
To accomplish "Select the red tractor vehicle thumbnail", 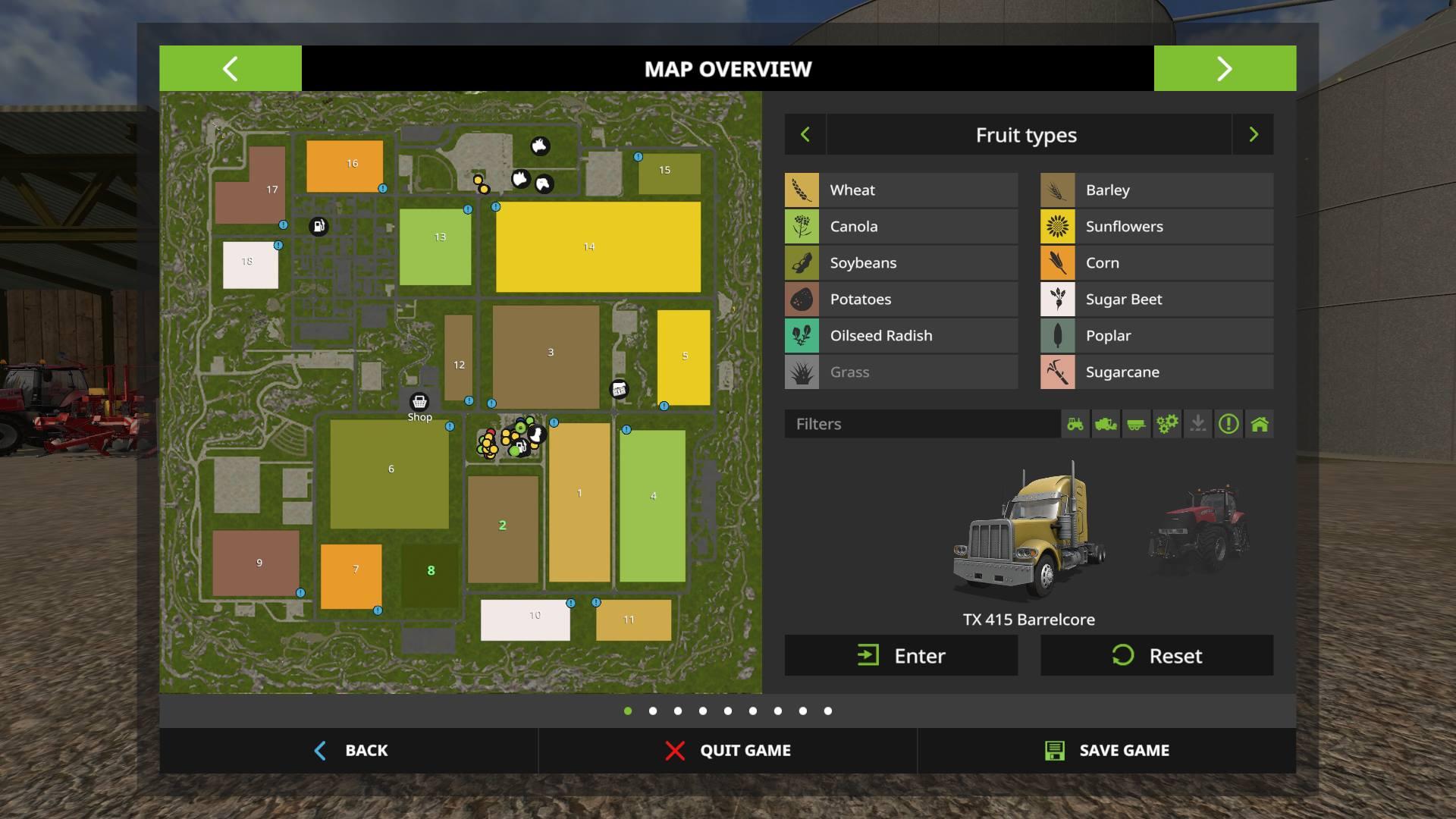I will 1199,529.
